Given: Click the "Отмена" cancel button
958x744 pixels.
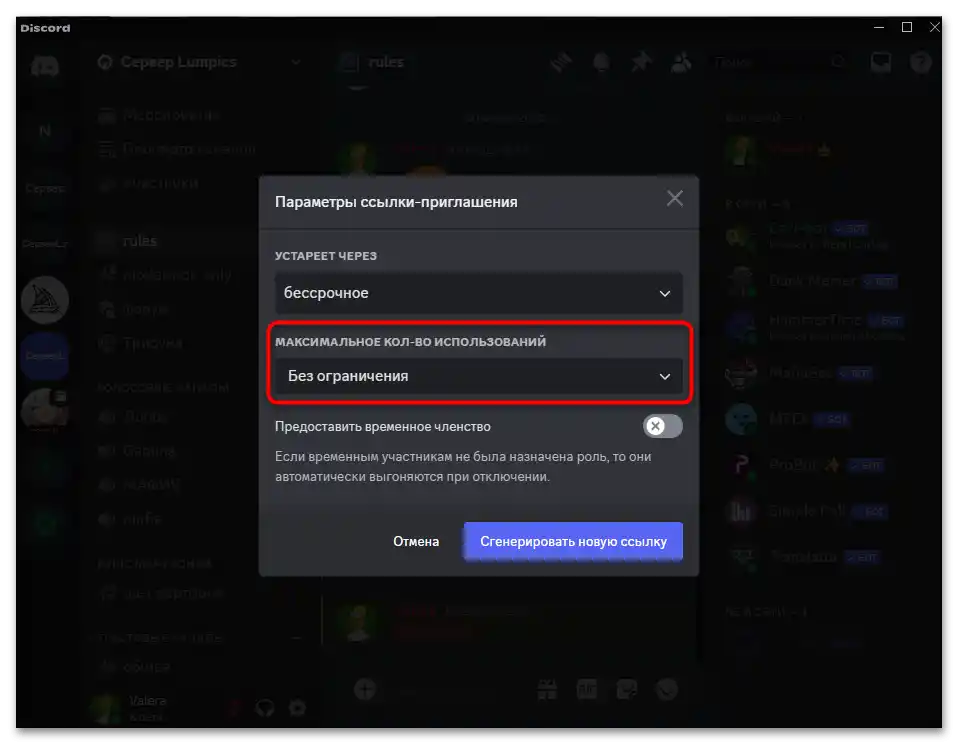Looking at the screenshot, I should point(416,541).
